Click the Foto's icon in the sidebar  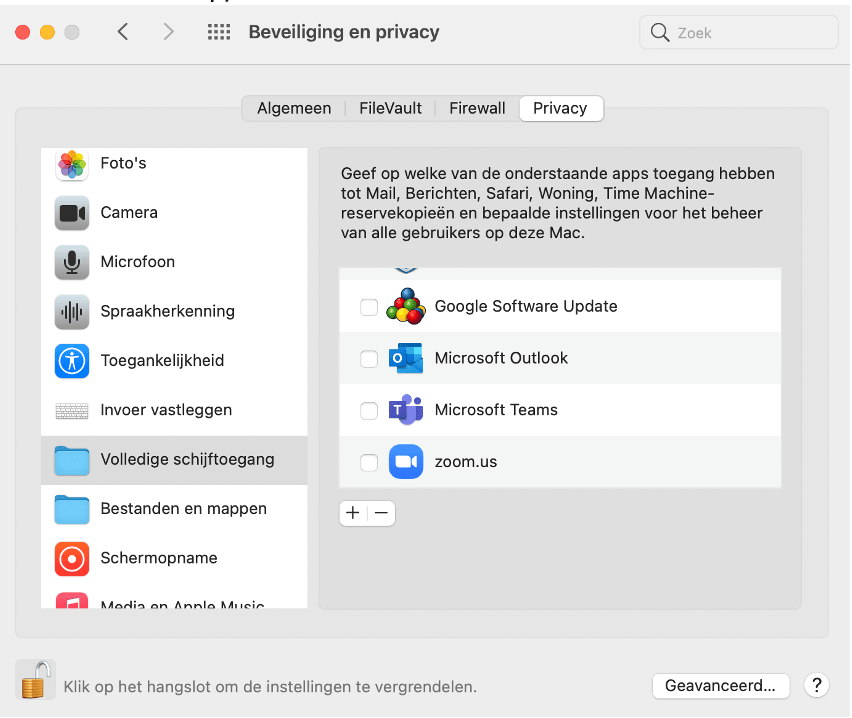(x=72, y=164)
